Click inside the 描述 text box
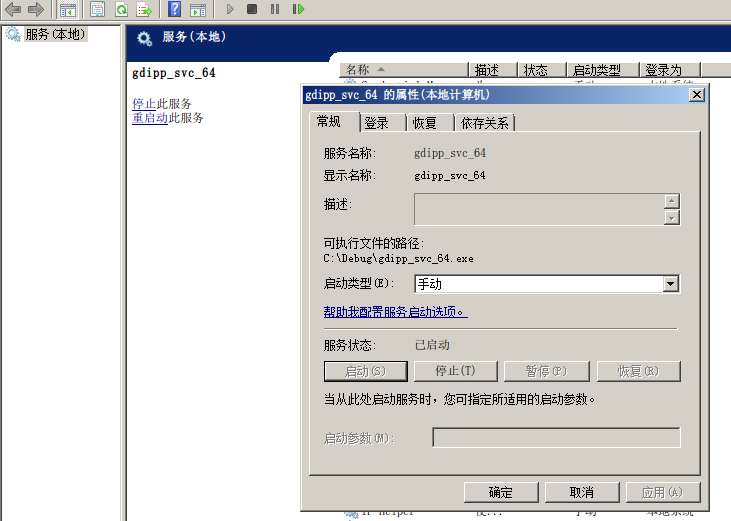The width and height of the screenshot is (731, 521). [539, 210]
